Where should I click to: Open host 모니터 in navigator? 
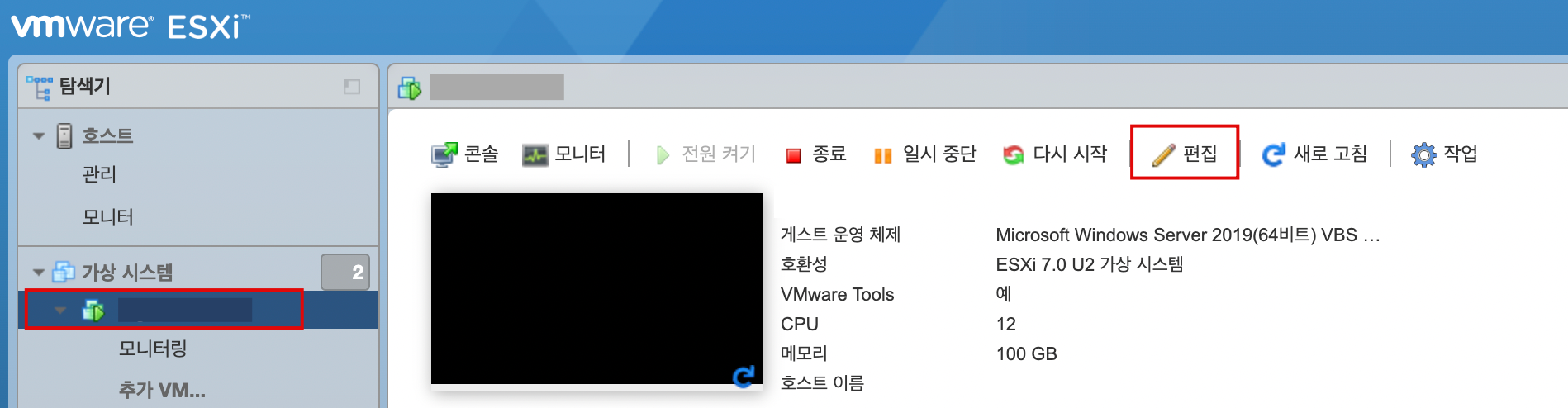pyautogui.click(x=107, y=217)
